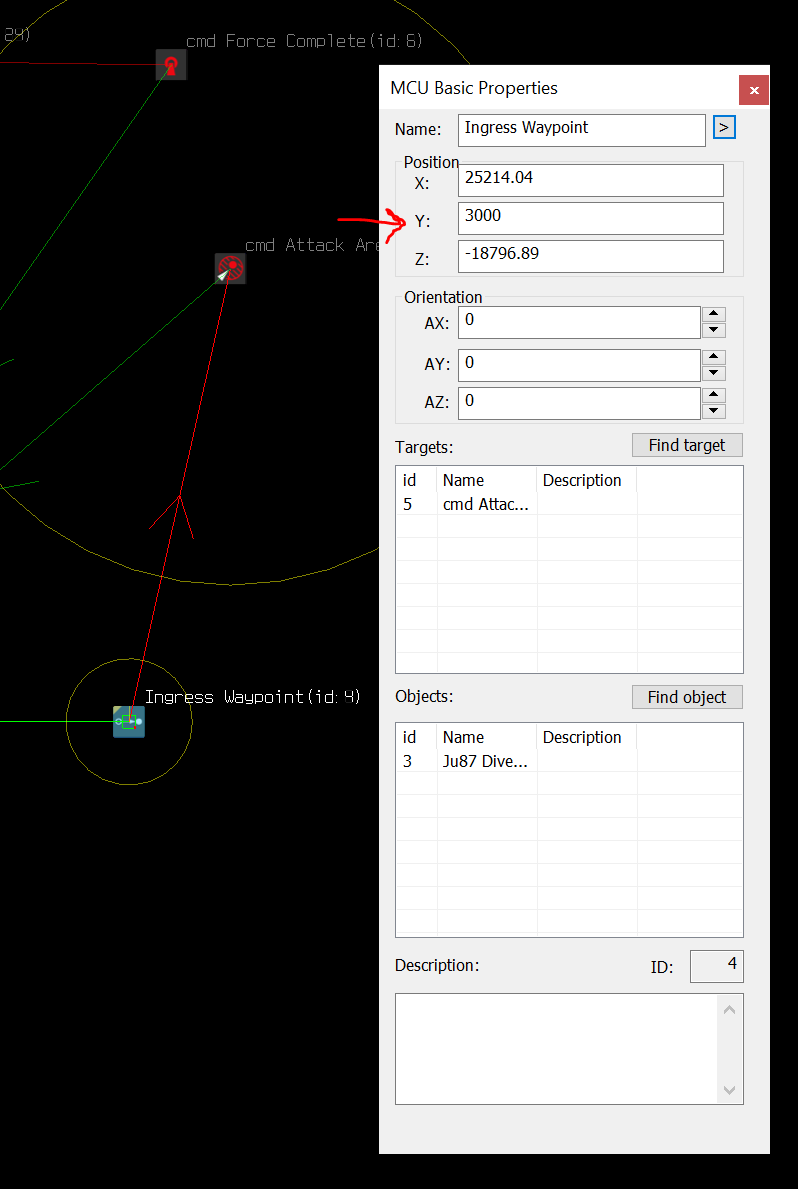Click the Name column header in Objects
The height and width of the screenshot is (1189, 798).
pos(487,738)
